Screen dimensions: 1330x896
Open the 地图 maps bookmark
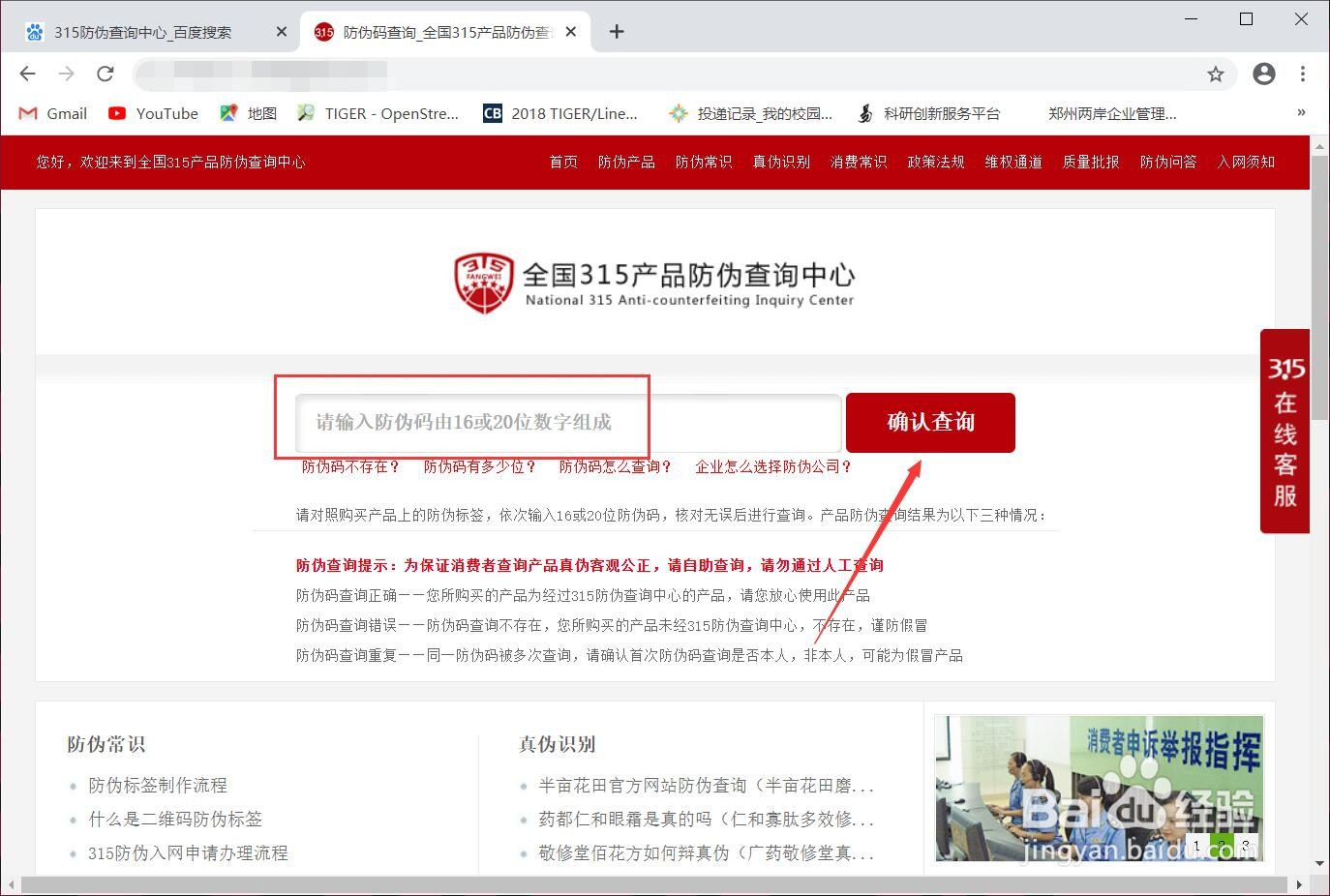pyautogui.click(x=249, y=113)
